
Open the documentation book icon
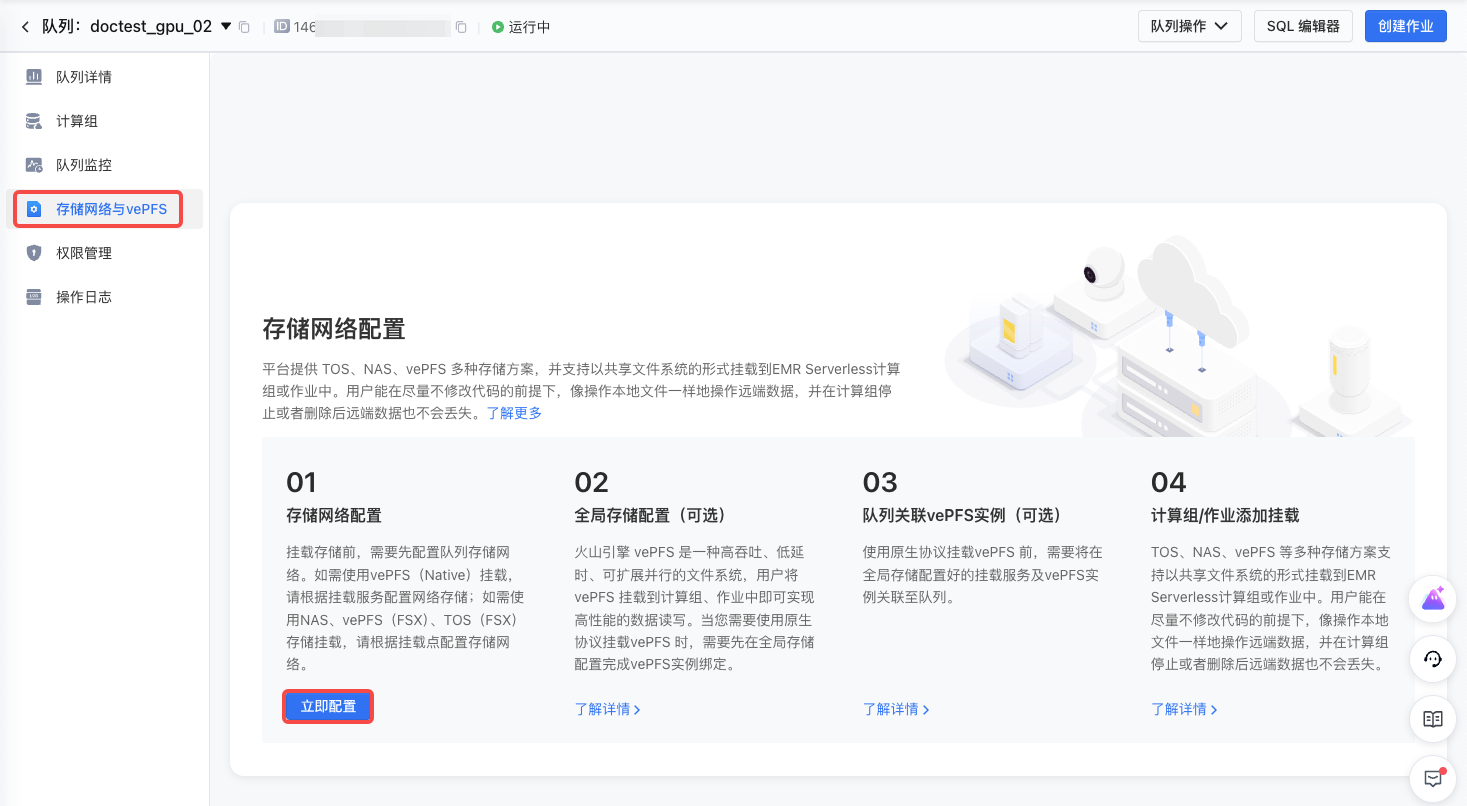coord(1432,719)
